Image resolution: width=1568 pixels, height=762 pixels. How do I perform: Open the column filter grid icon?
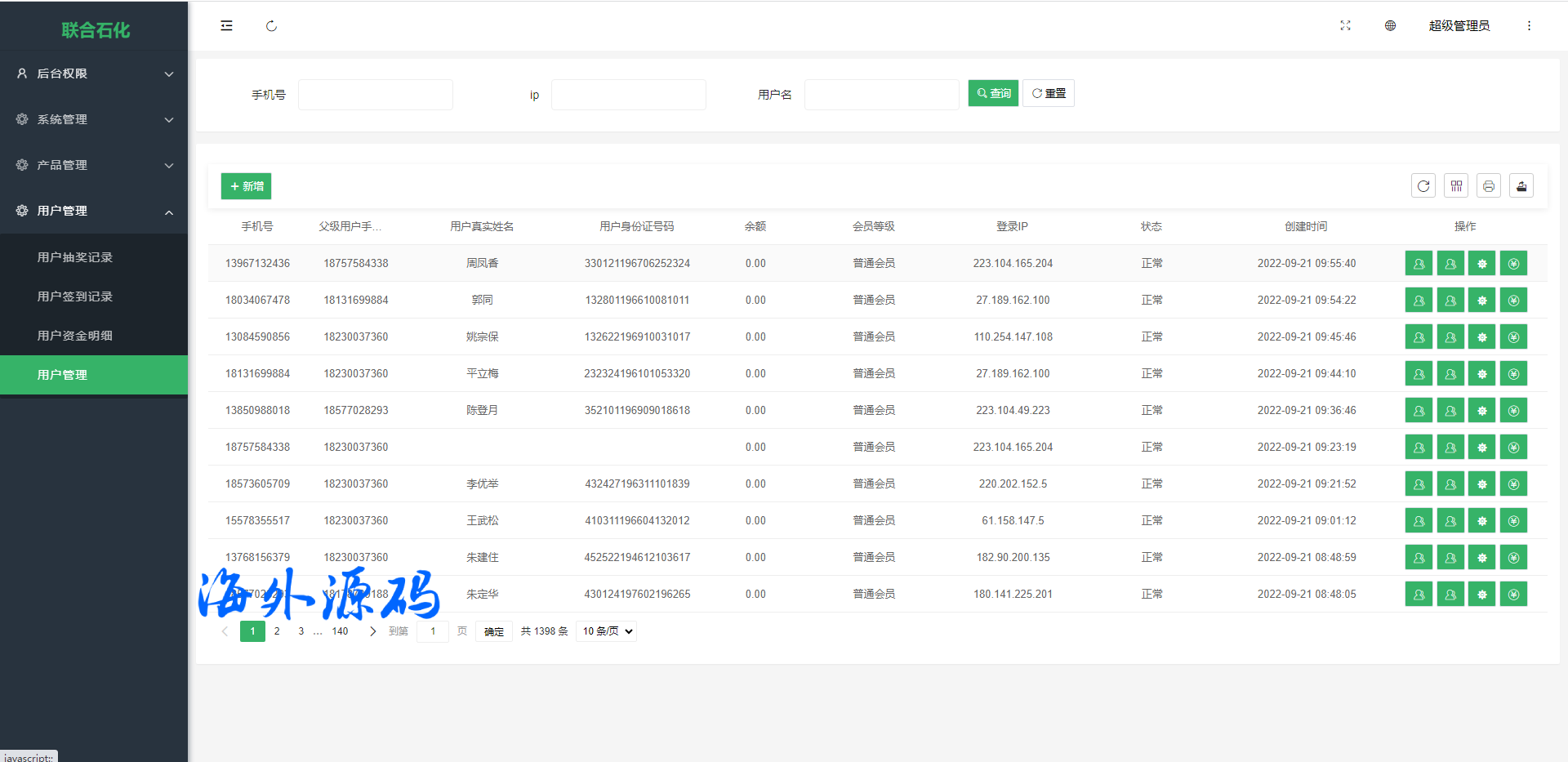(1456, 186)
